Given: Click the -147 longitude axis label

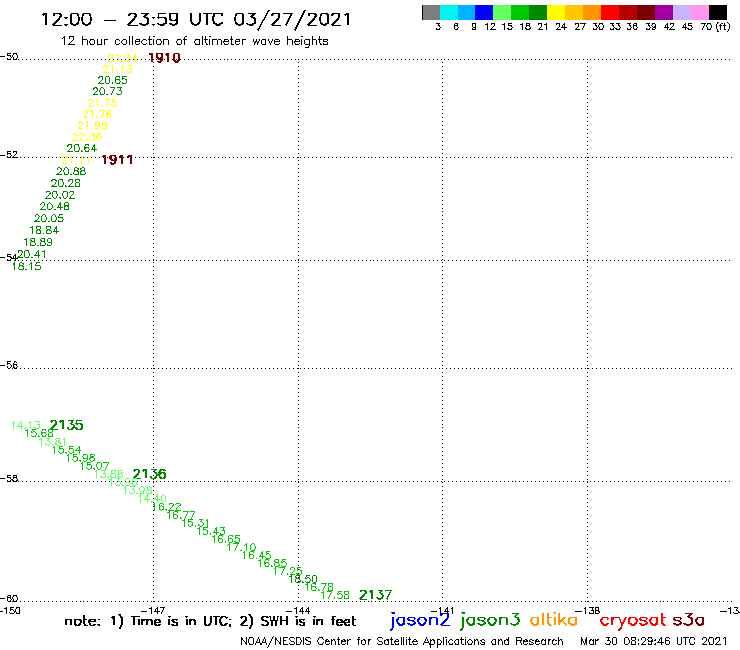Looking at the screenshot, I should 153,610.
